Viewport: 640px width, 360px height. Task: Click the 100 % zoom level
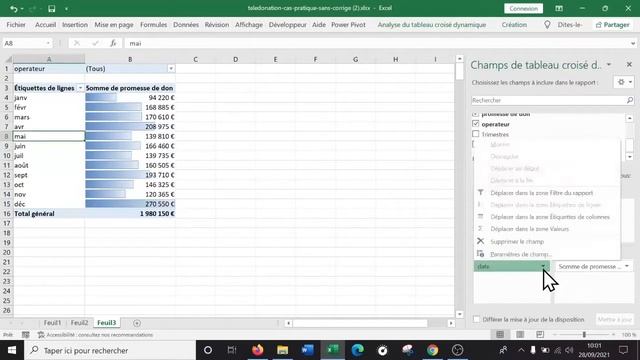[x=629, y=335]
